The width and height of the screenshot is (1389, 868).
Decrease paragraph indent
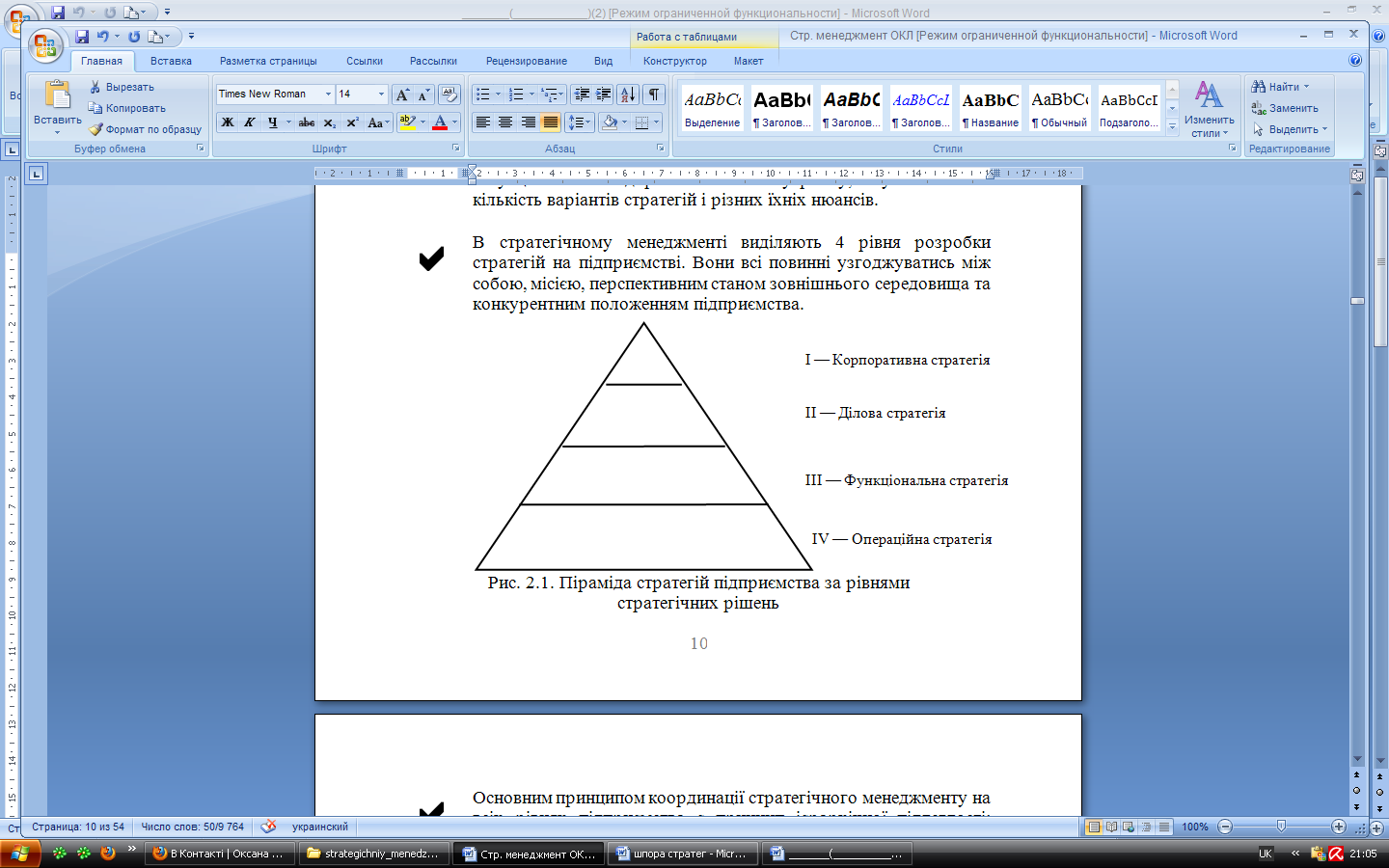(x=582, y=94)
